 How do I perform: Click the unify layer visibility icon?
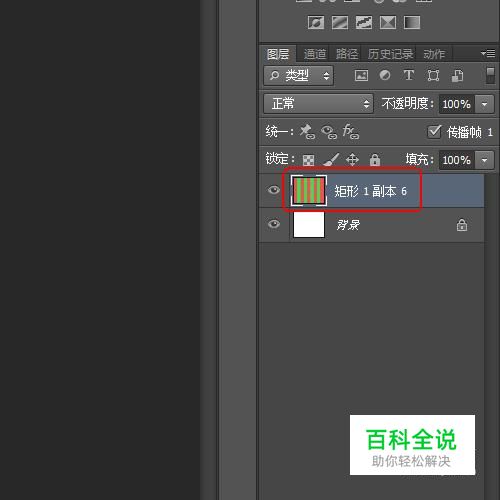[x=329, y=132]
